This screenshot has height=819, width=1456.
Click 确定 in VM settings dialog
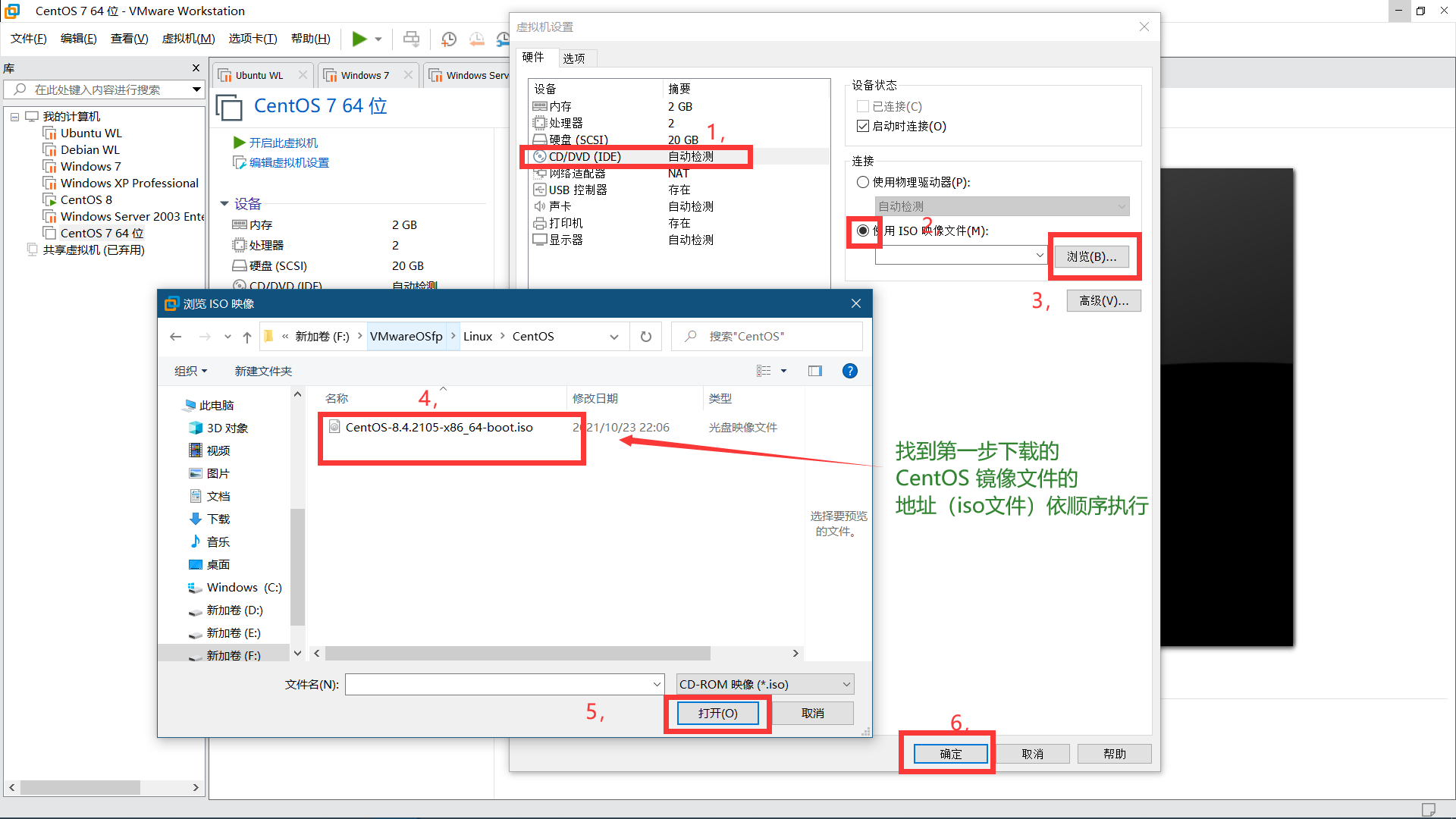(951, 754)
